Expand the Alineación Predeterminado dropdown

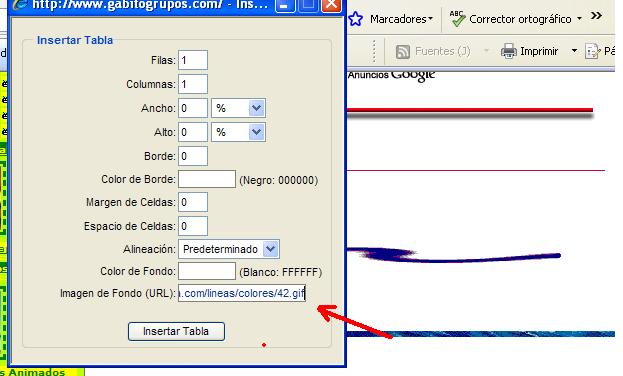[x=229, y=249]
